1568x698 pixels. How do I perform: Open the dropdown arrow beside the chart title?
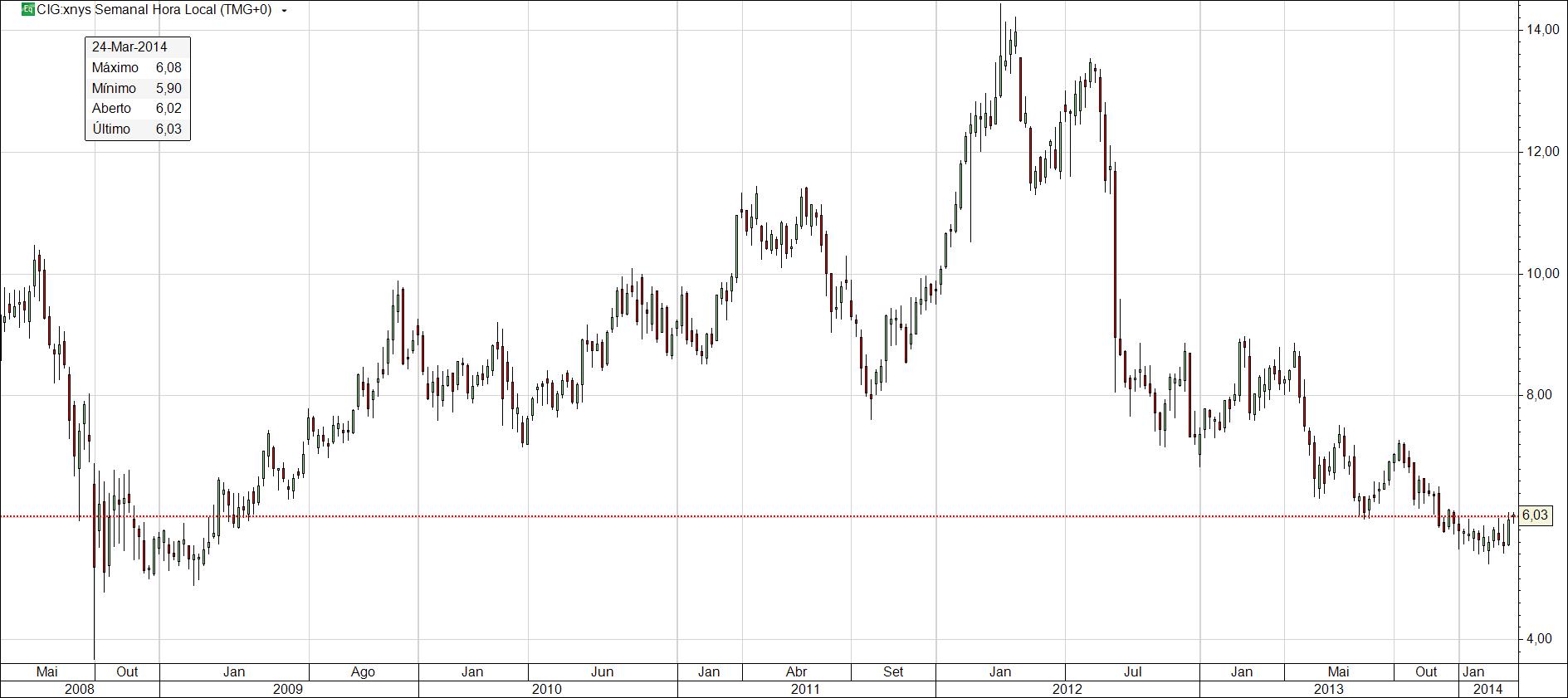285,11
